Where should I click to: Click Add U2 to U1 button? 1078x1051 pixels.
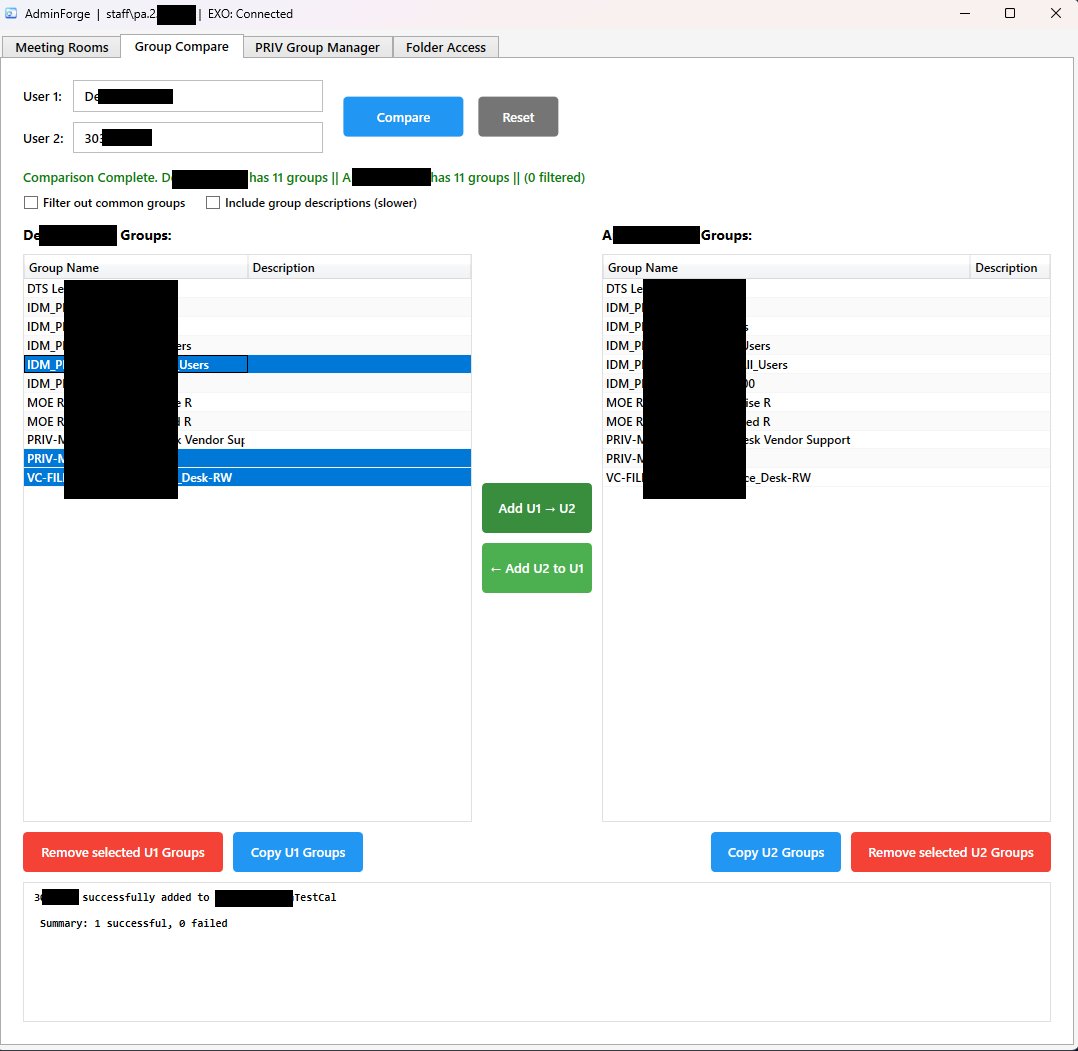(x=536, y=568)
